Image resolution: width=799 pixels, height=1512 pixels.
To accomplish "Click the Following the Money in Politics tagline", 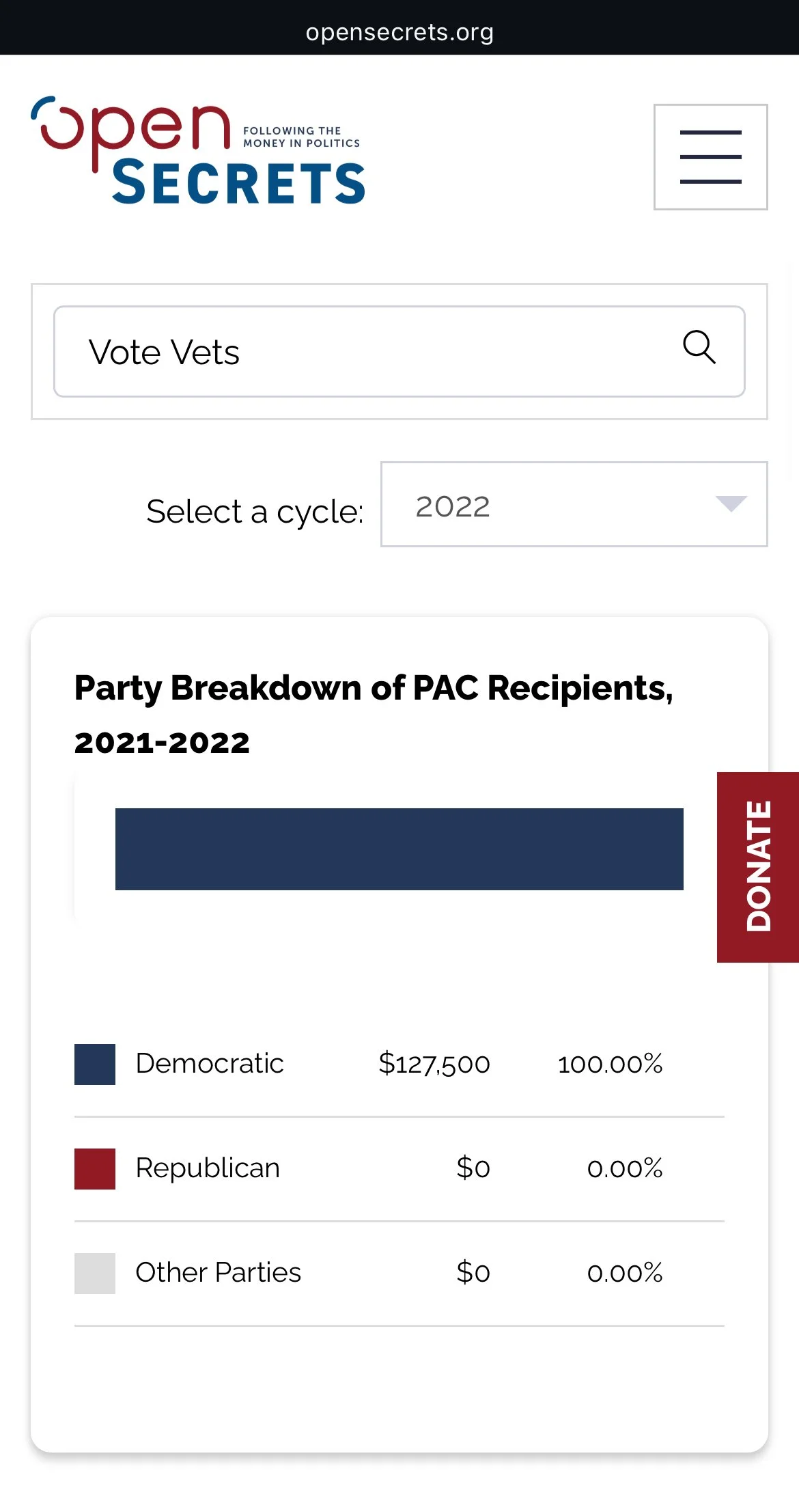I will (301, 137).
